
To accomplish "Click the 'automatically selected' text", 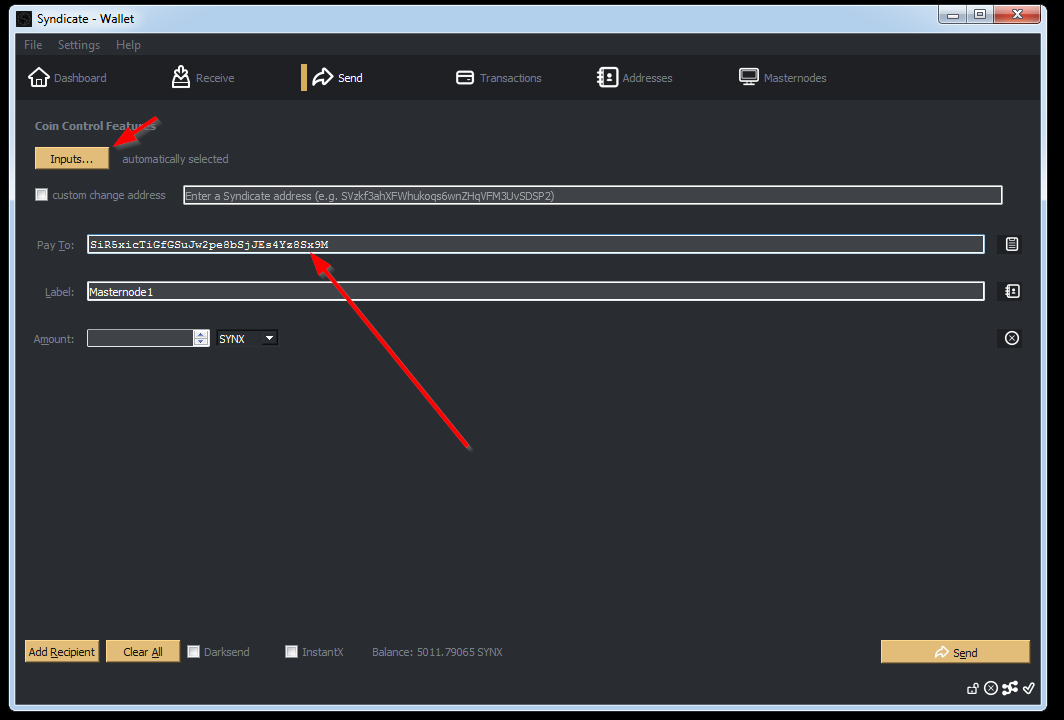I will pos(175,159).
